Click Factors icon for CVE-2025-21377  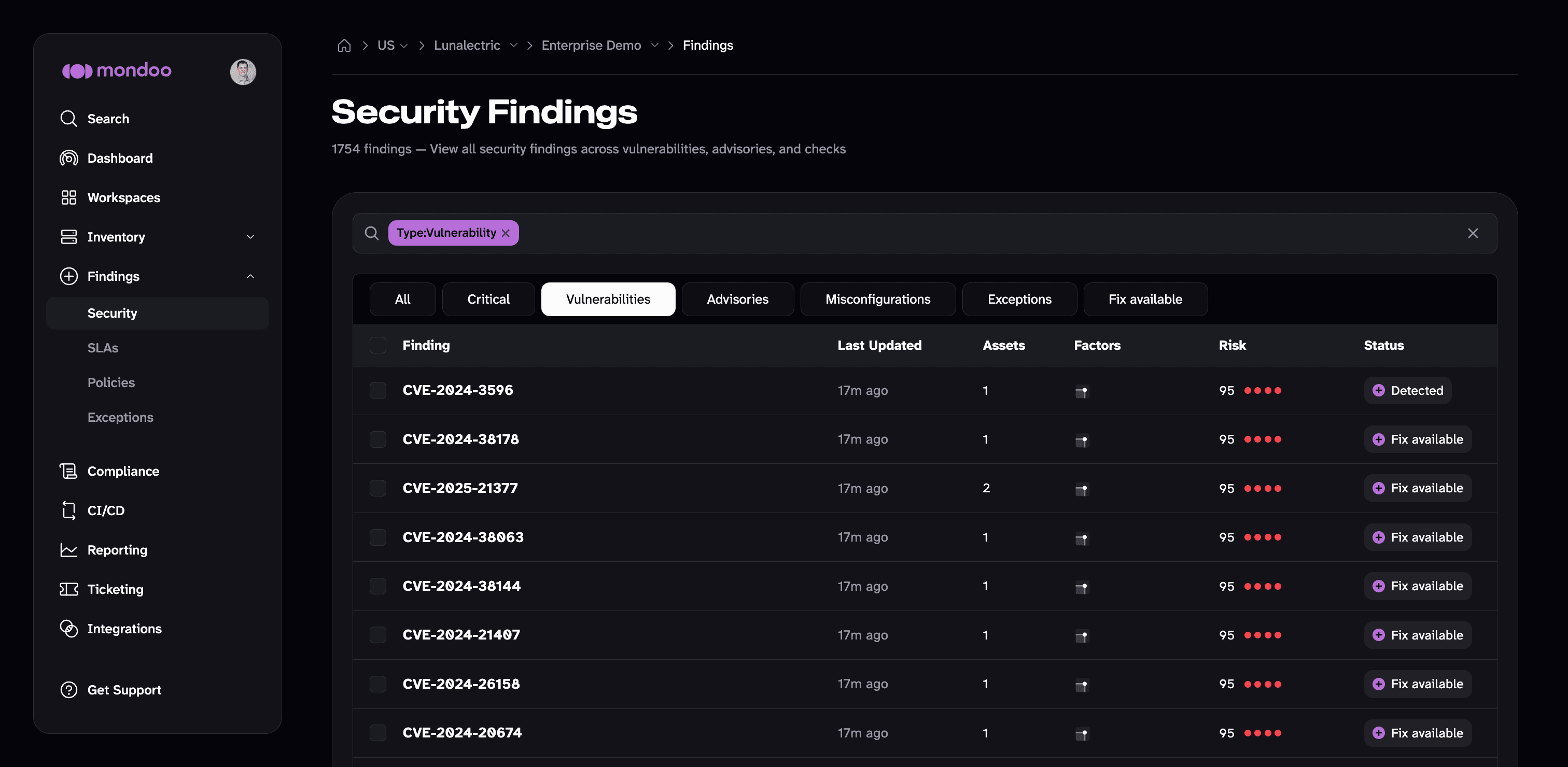1082,489
